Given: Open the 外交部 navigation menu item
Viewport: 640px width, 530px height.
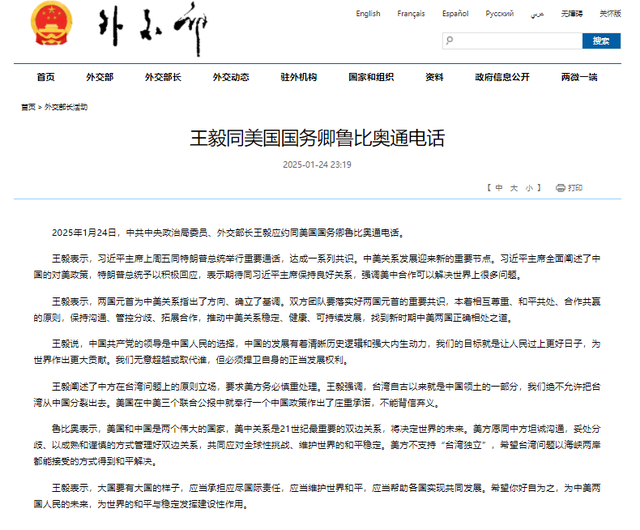Looking at the screenshot, I should click(x=100, y=77).
